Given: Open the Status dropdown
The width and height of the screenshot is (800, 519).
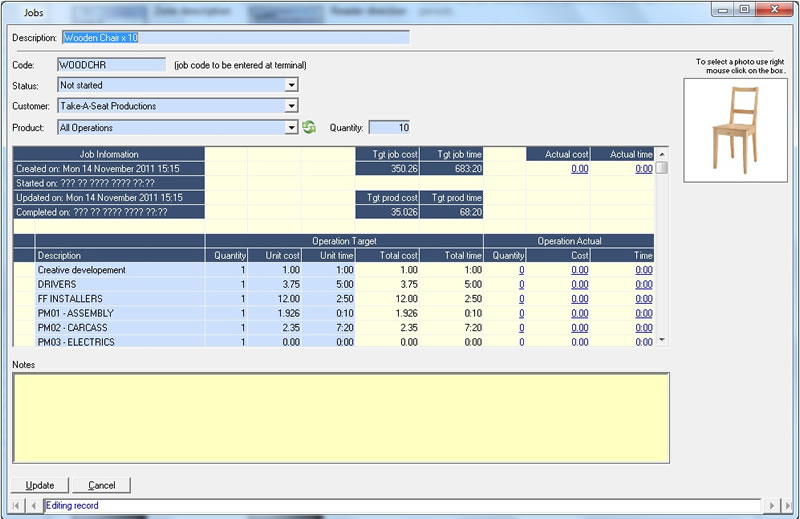Looking at the screenshot, I should (291, 86).
